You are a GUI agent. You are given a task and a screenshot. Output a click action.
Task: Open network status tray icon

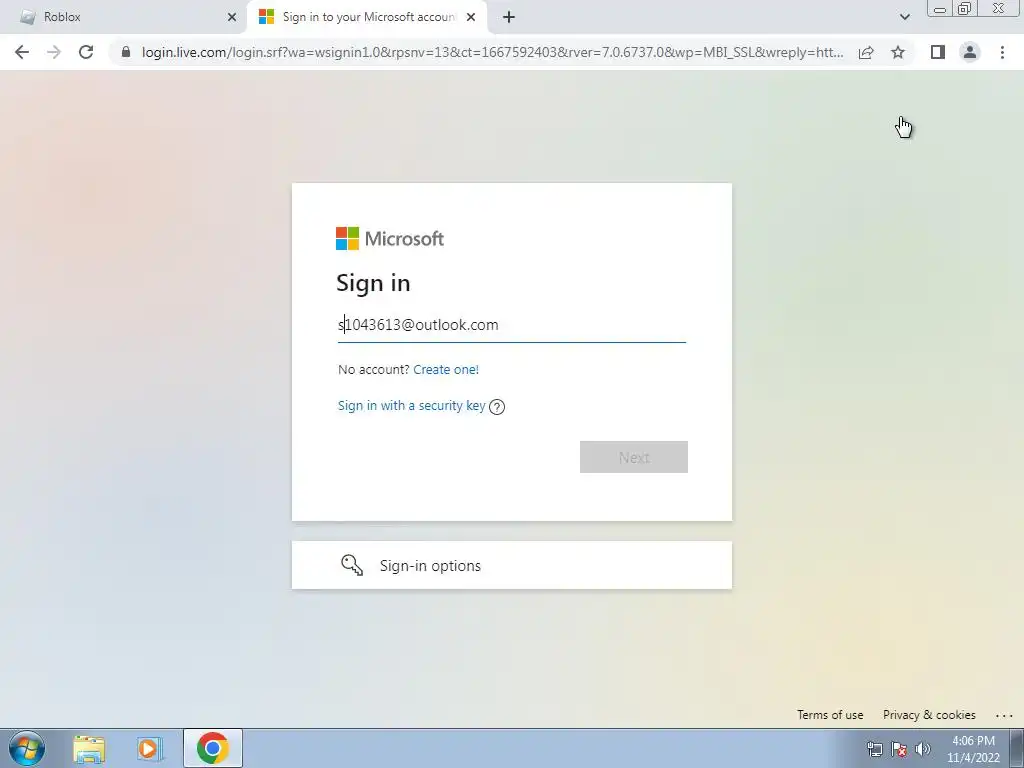pos(874,749)
